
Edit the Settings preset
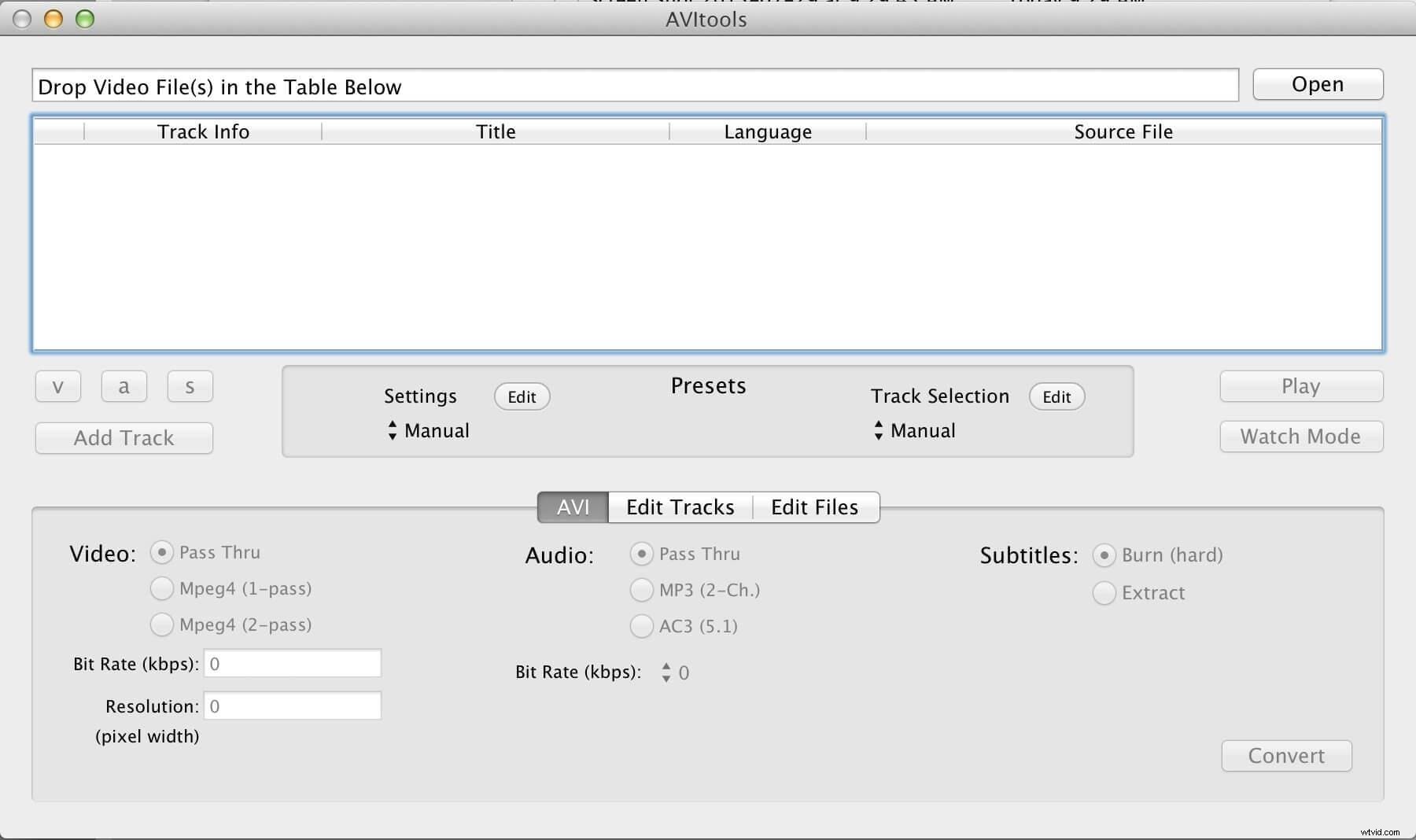(x=521, y=396)
